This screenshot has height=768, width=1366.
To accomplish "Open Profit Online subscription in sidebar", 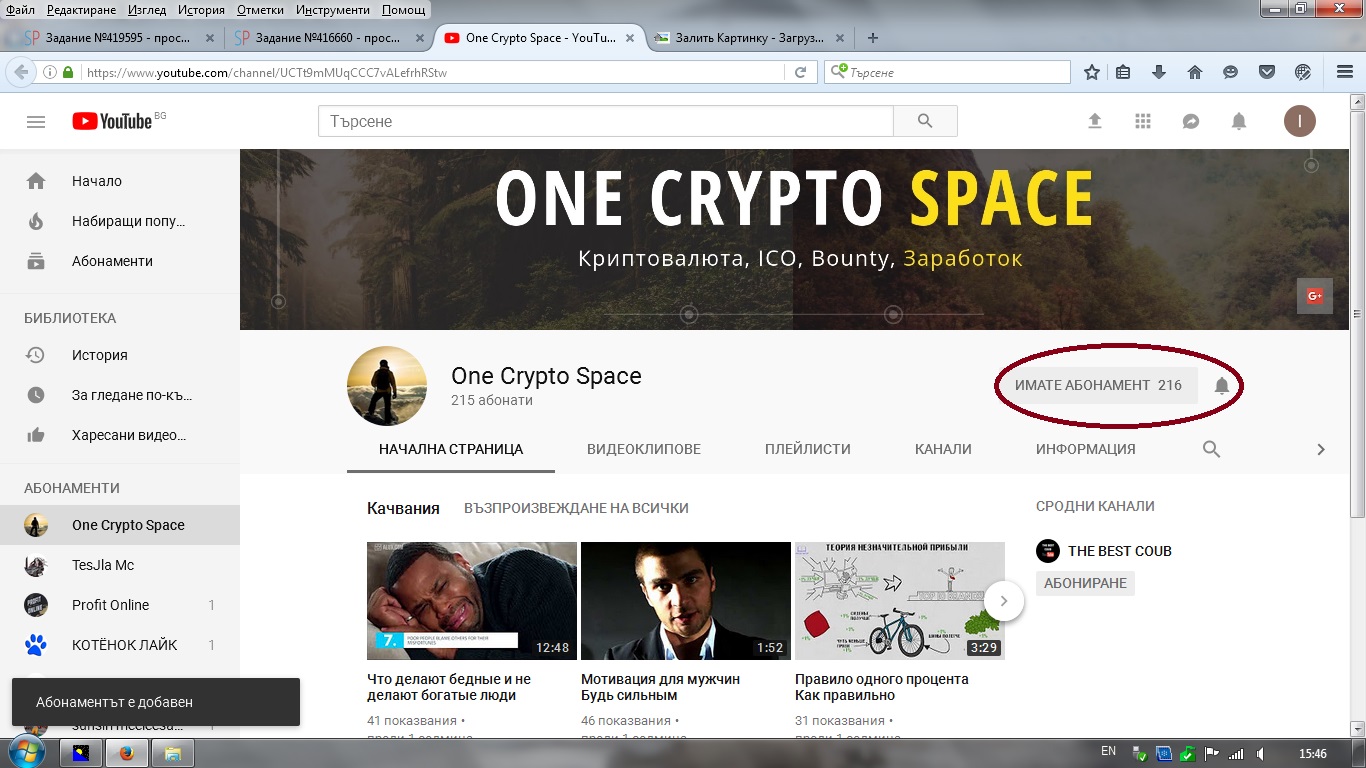I will tap(120, 605).
